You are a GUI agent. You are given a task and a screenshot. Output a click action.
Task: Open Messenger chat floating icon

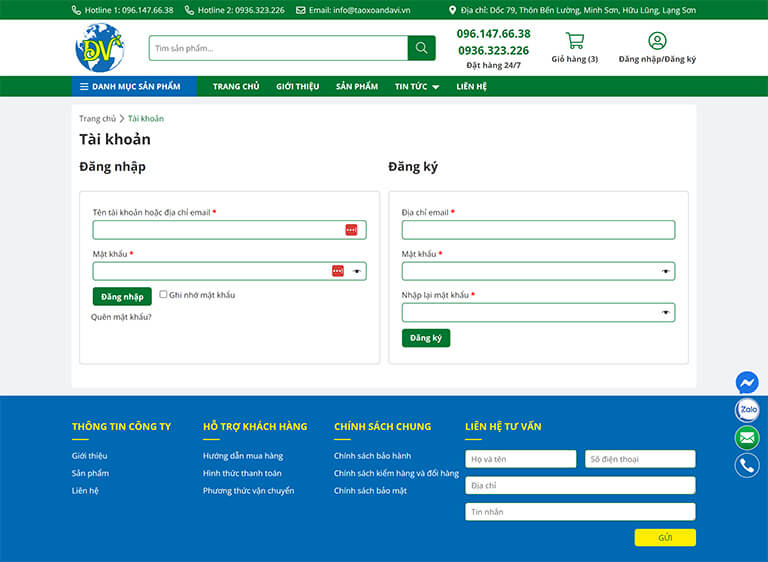tap(747, 383)
